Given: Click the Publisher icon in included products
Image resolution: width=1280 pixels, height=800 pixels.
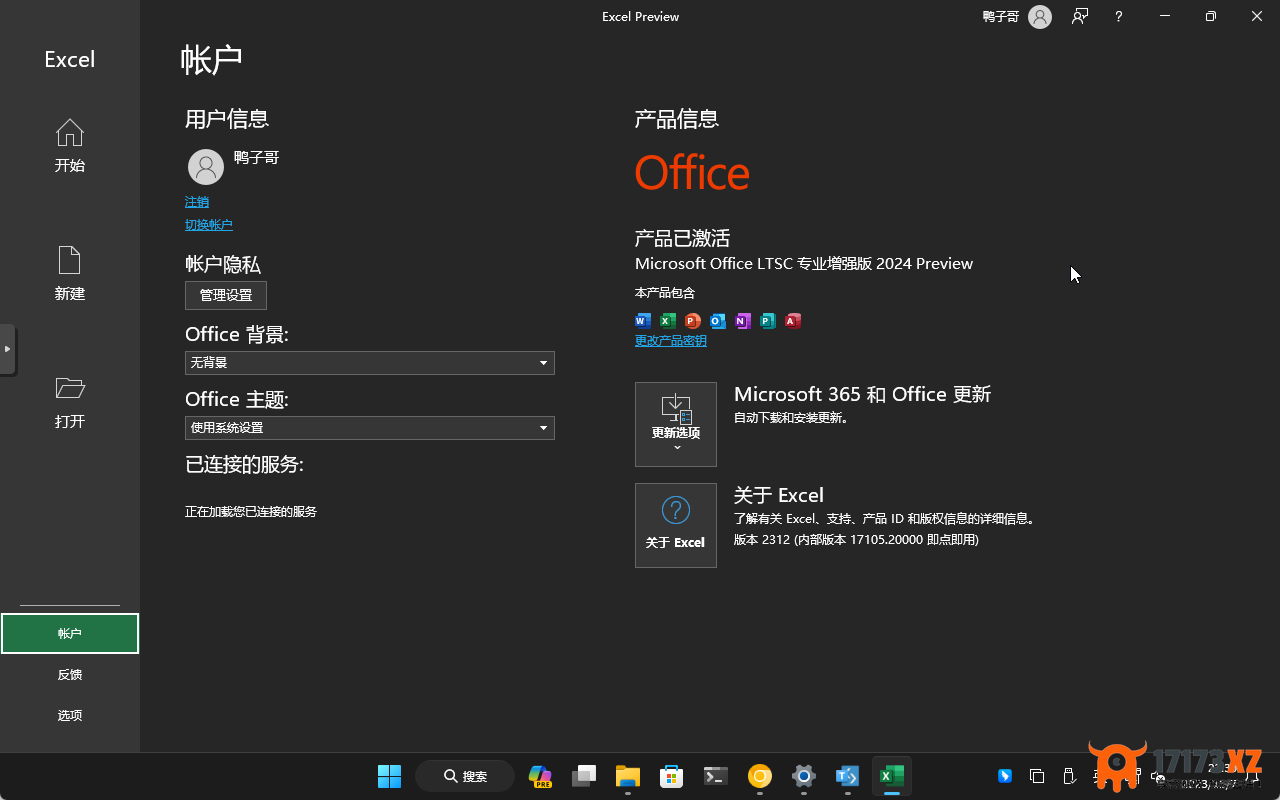Looking at the screenshot, I should pyautogui.click(x=768, y=321).
